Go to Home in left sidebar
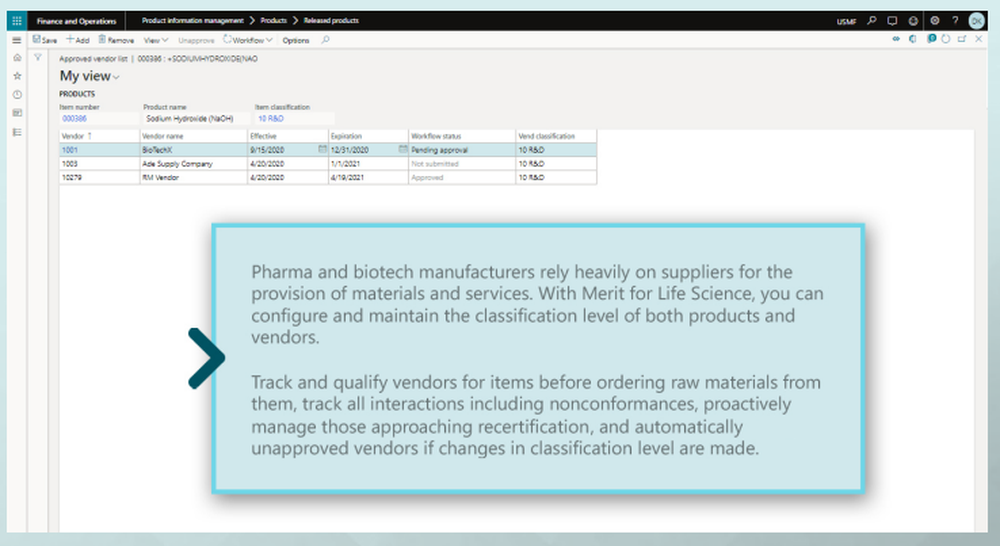 17,57
